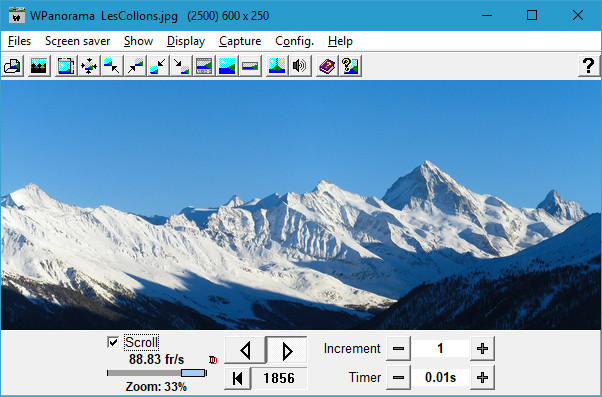Click the center window icon with four arrows
602x397 pixels.
click(89, 66)
